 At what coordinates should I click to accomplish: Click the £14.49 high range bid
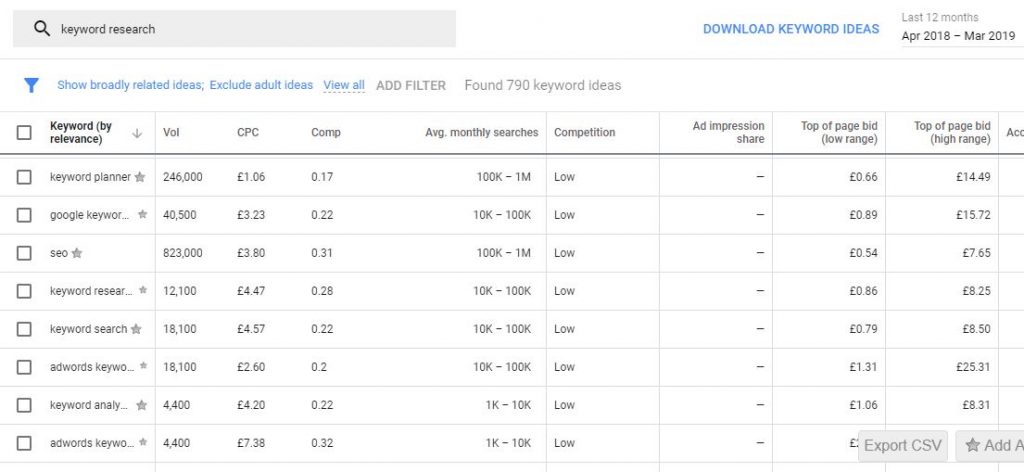[x=973, y=177]
